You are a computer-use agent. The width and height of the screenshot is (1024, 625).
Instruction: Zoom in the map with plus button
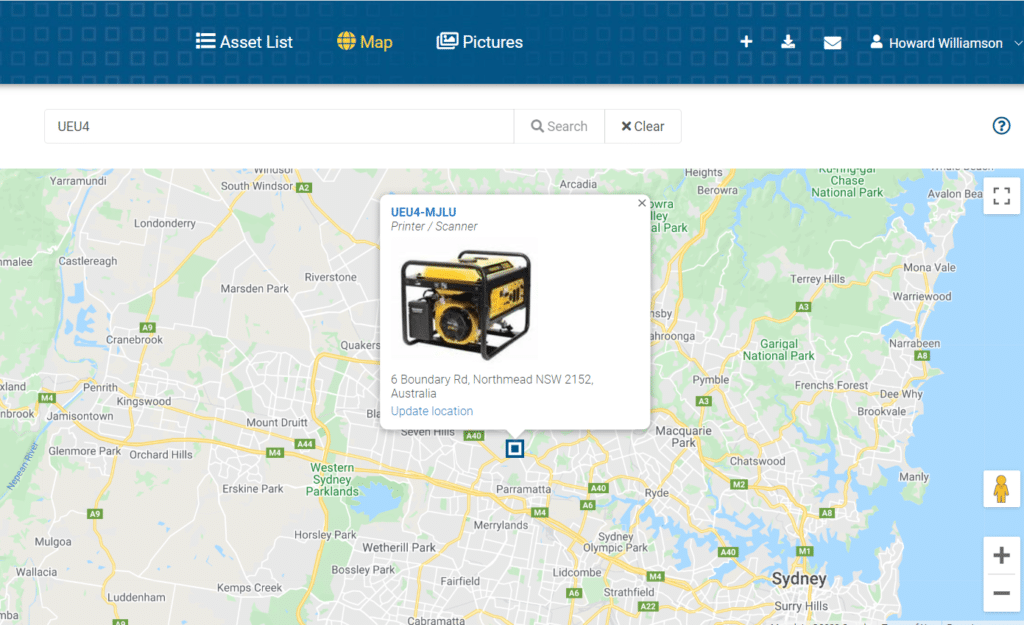click(1001, 556)
